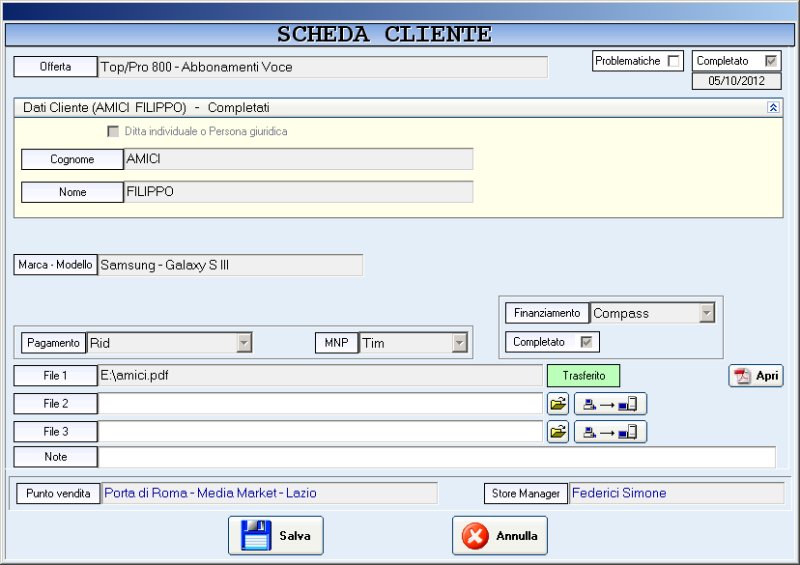
Task: Save the record with the Salva button
Action: tap(276, 536)
